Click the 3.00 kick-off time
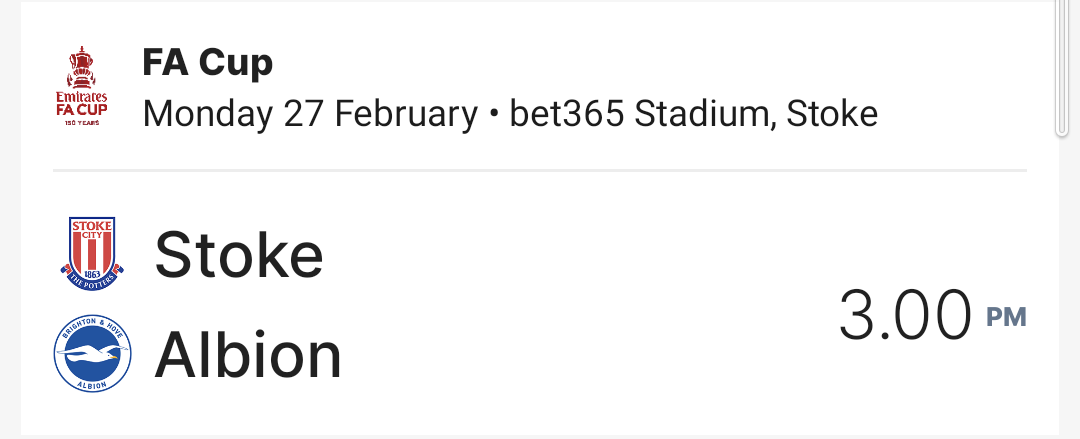The width and height of the screenshot is (1080, 439). click(x=906, y=316)
